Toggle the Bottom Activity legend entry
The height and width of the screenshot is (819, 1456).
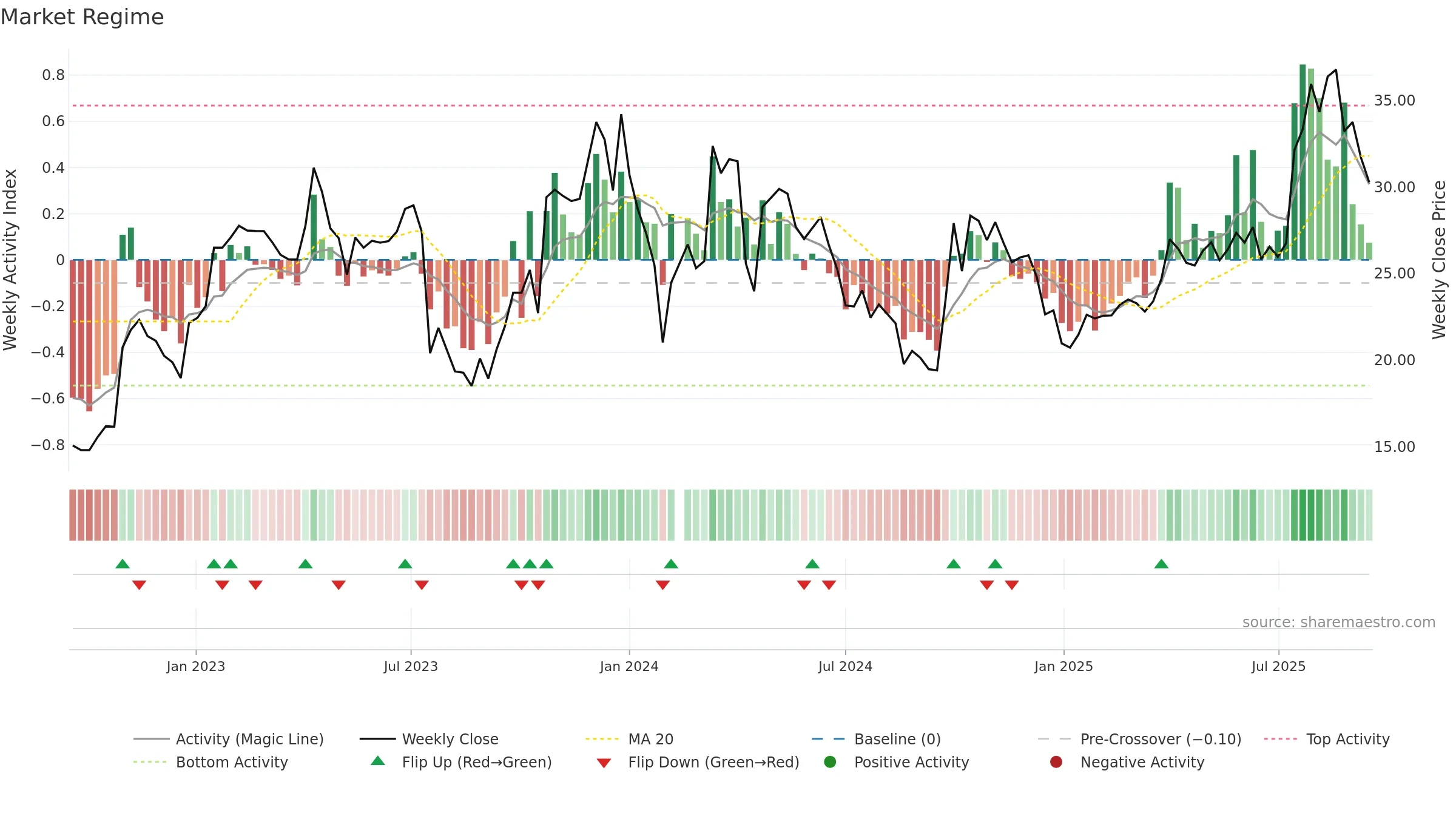[211, 762]
